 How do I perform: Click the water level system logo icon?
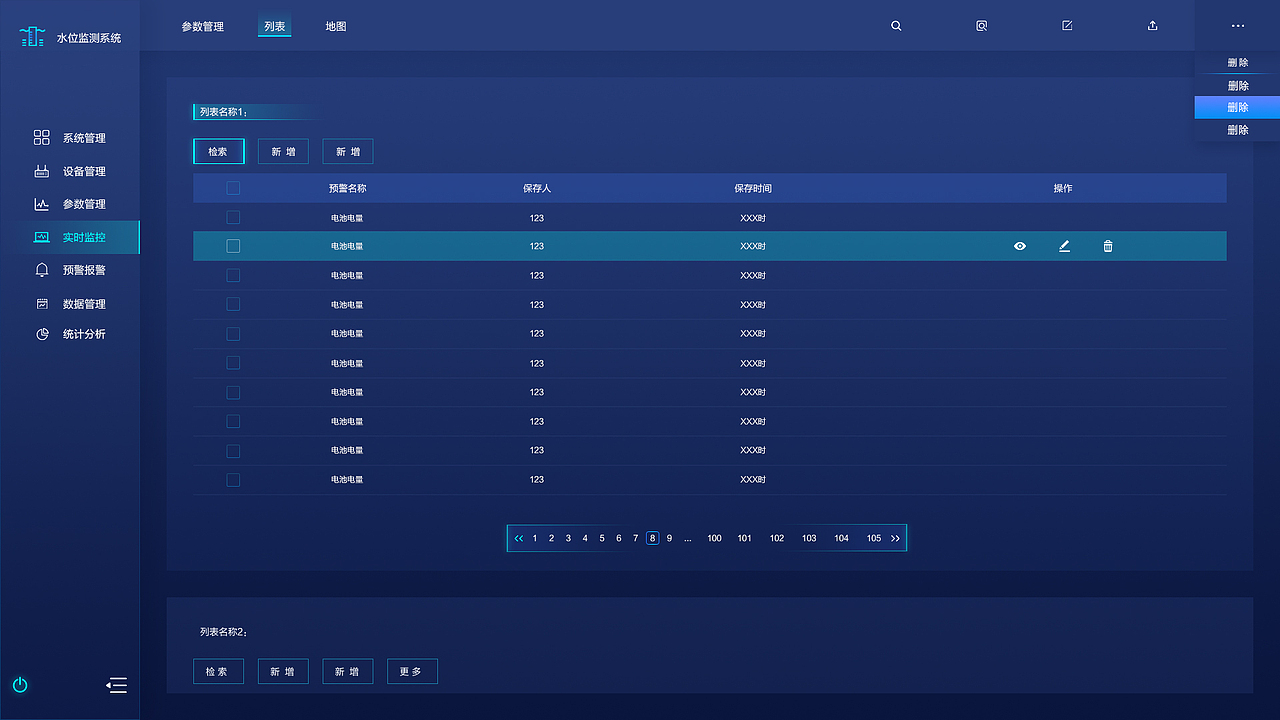coord(32,38)
